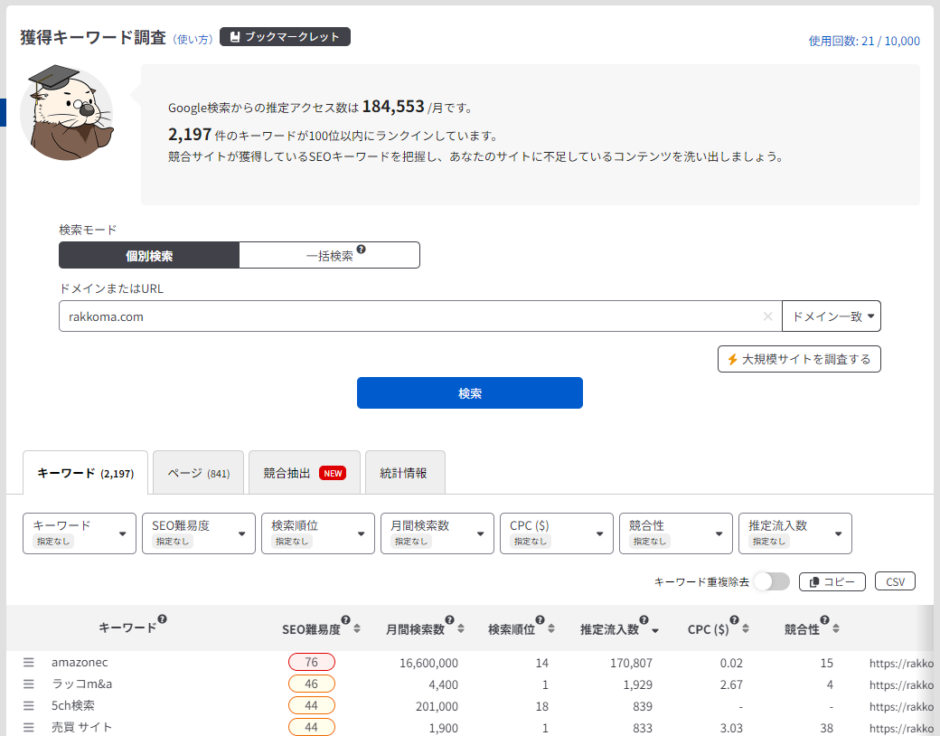940x736 pixels.
Task: Select 個別検索 search mode
Action: coord(149,255)
